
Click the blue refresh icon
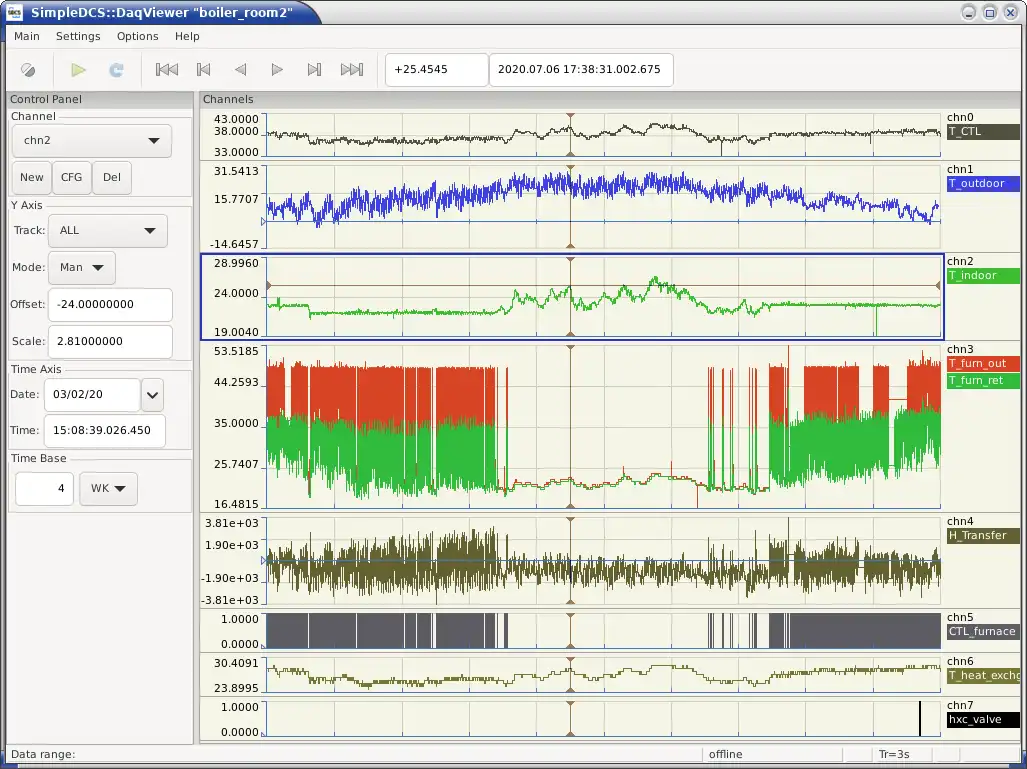(x=116, y=70)
